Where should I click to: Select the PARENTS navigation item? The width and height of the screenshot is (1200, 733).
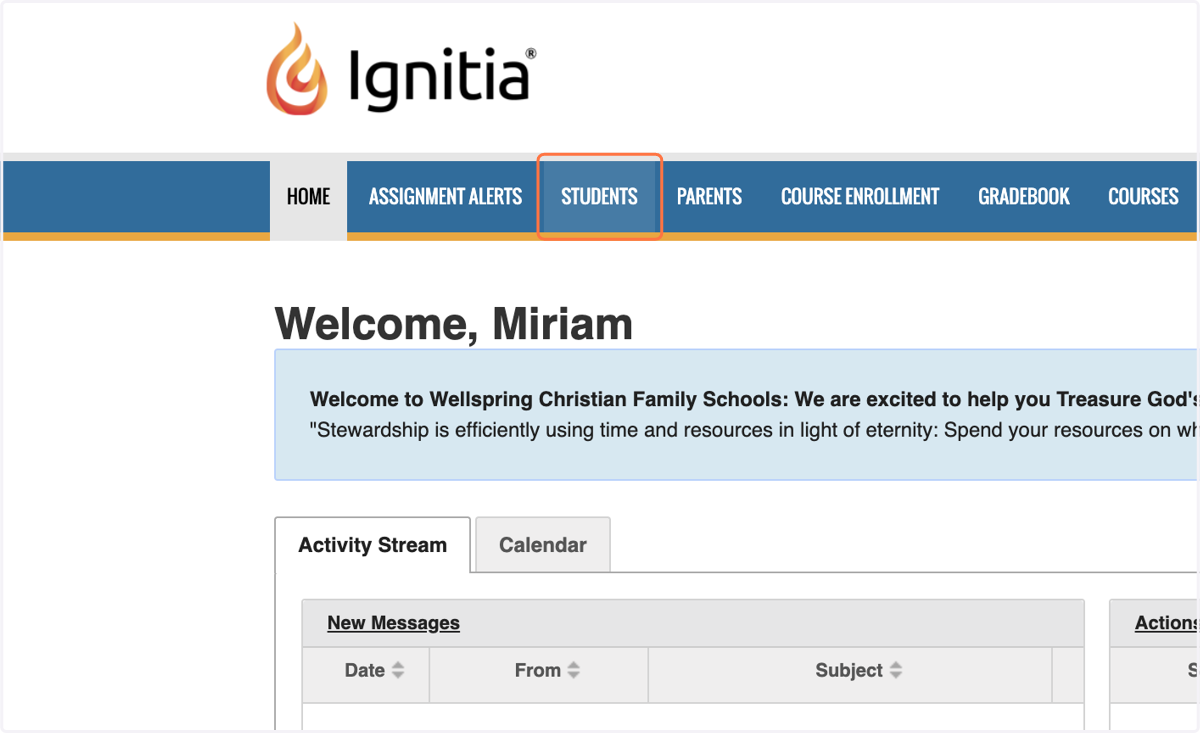[x=709, y=197]
